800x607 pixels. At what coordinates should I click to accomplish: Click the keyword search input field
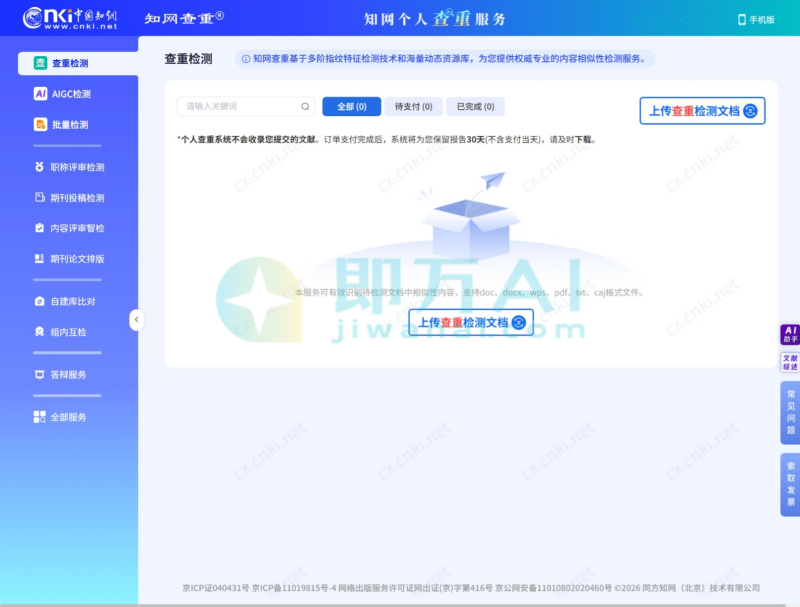[230, 107]
